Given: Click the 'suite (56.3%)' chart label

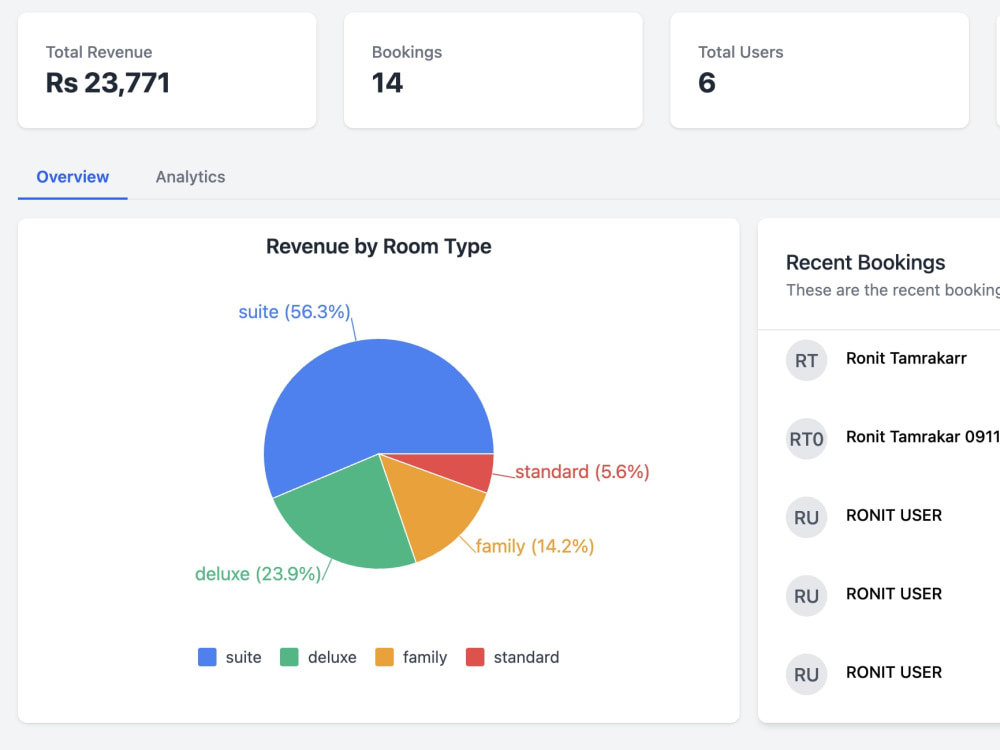Looking at the screenshot, I should tap(295, 312).
